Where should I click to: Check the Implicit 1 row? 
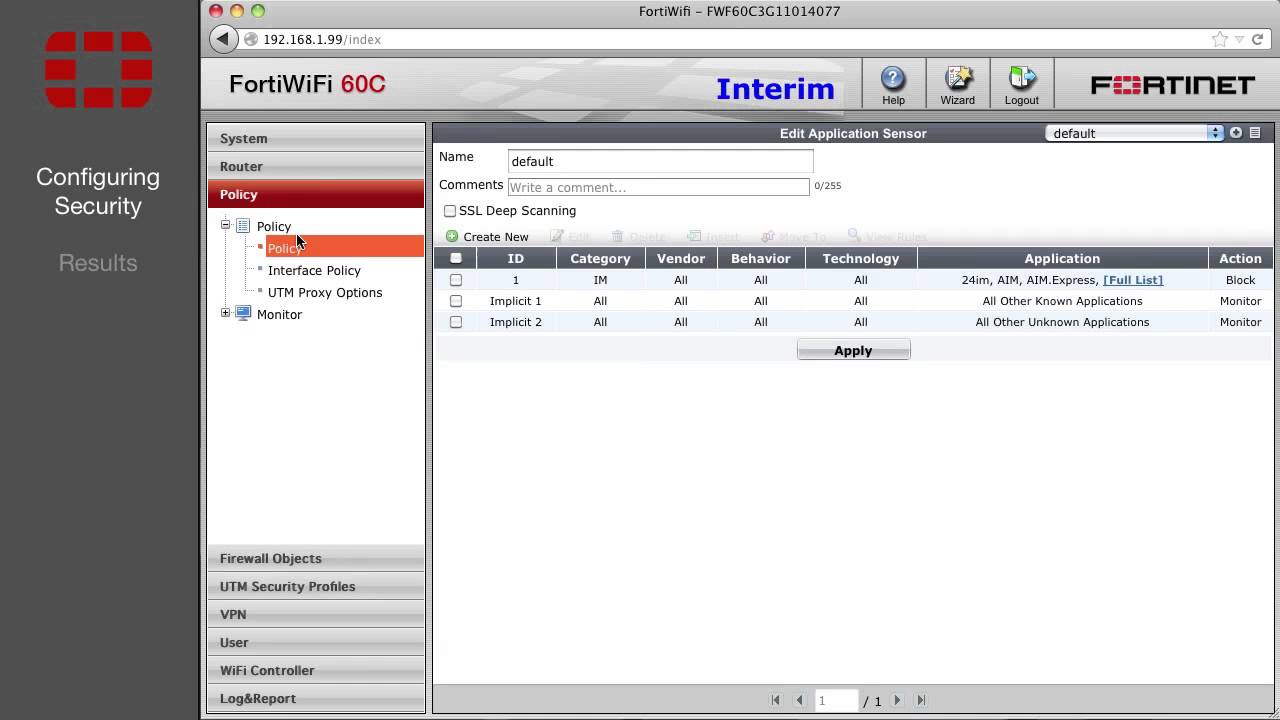tap(456, 301)
